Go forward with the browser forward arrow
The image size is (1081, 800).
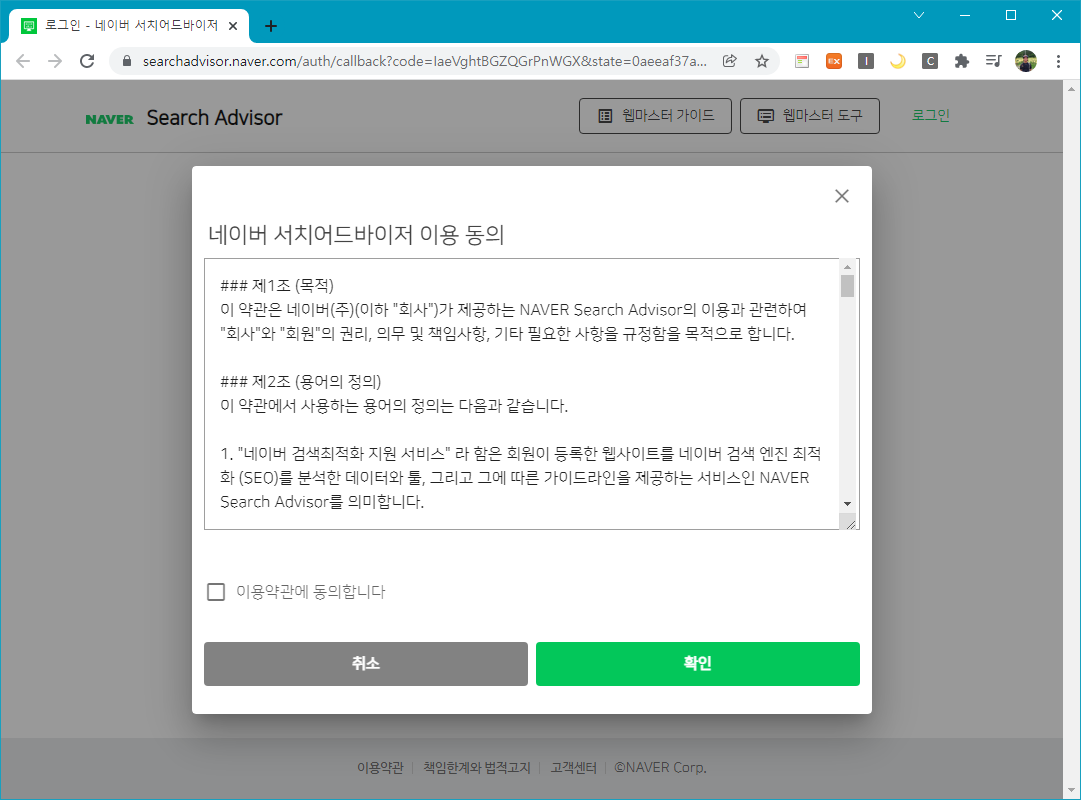click(x=54, y=61)
